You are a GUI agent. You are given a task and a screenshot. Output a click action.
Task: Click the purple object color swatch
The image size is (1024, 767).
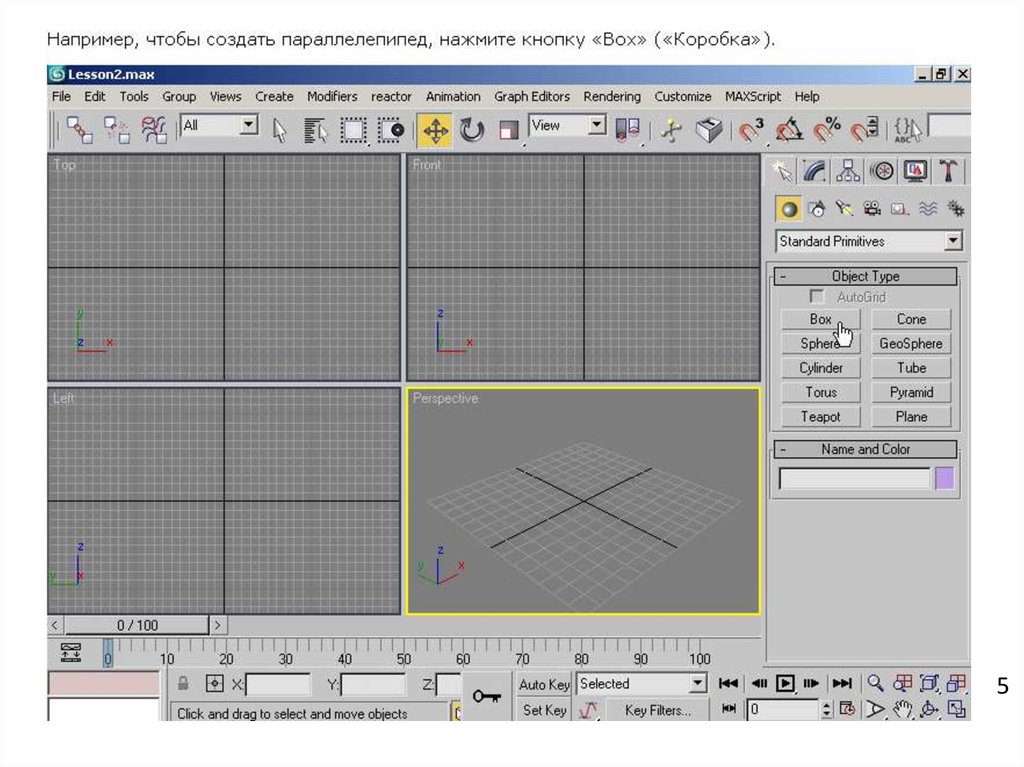944,479
